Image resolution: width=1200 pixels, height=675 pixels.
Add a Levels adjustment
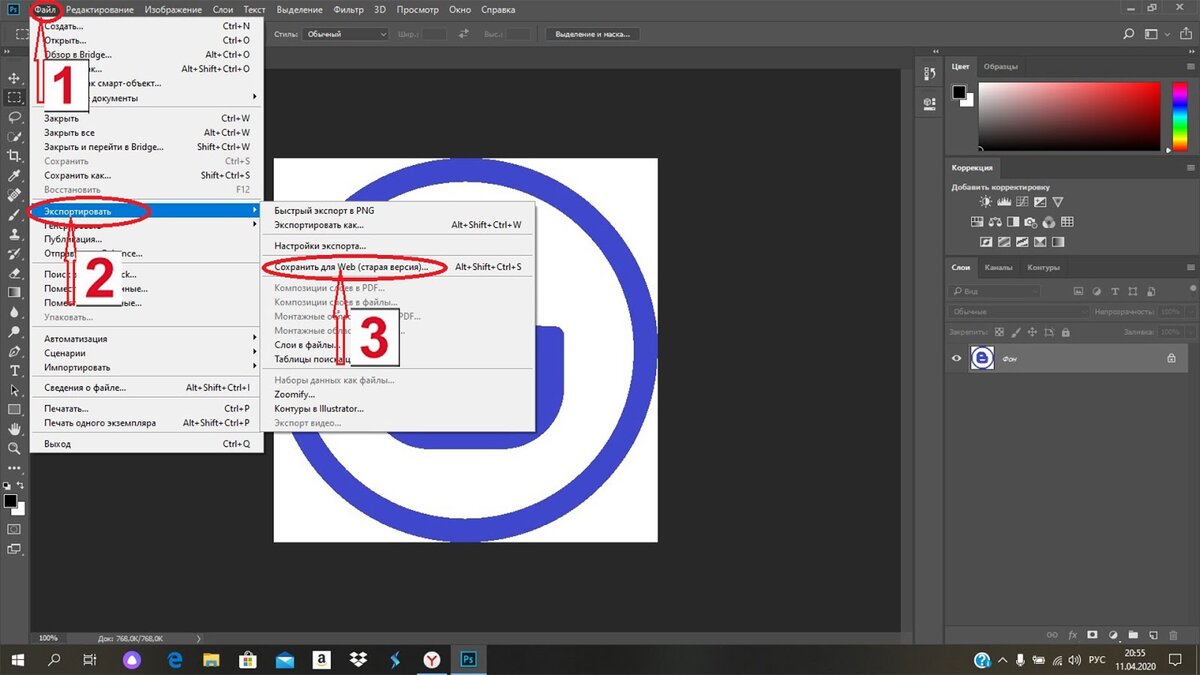[x=1003, y=202]
